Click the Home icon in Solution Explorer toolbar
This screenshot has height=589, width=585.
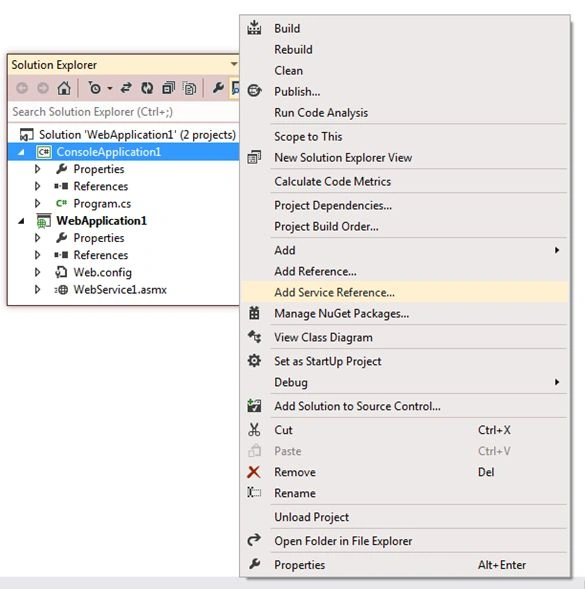[x=64, y=88]
